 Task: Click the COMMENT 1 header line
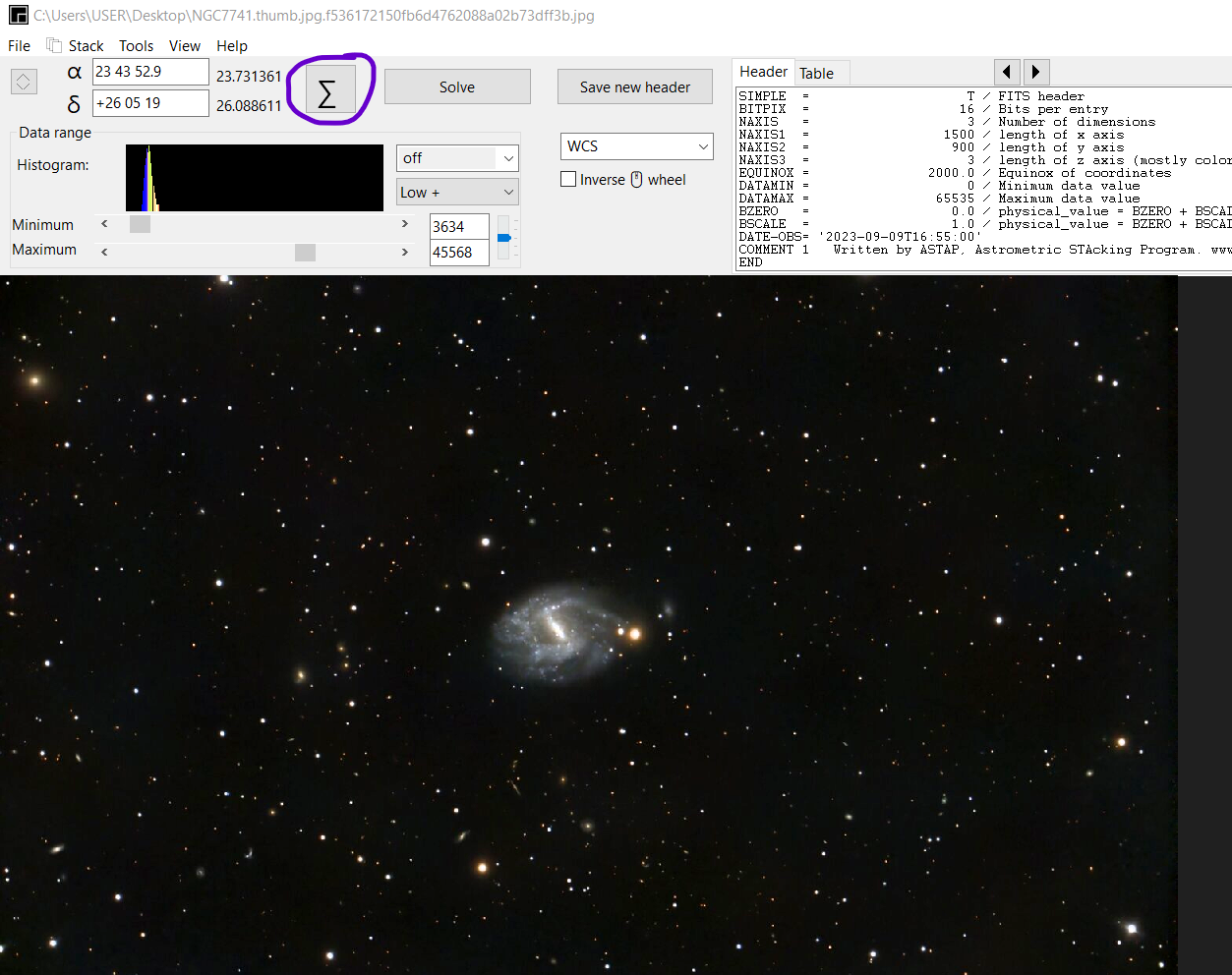[984, 250]
